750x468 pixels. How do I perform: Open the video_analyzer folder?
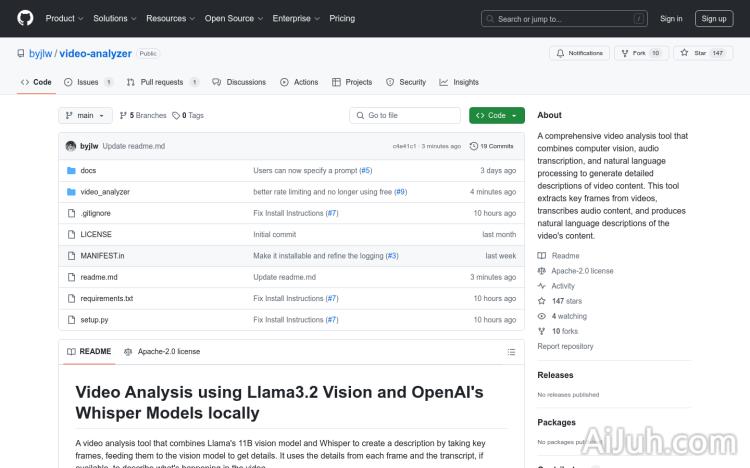[x=105, y=192]
